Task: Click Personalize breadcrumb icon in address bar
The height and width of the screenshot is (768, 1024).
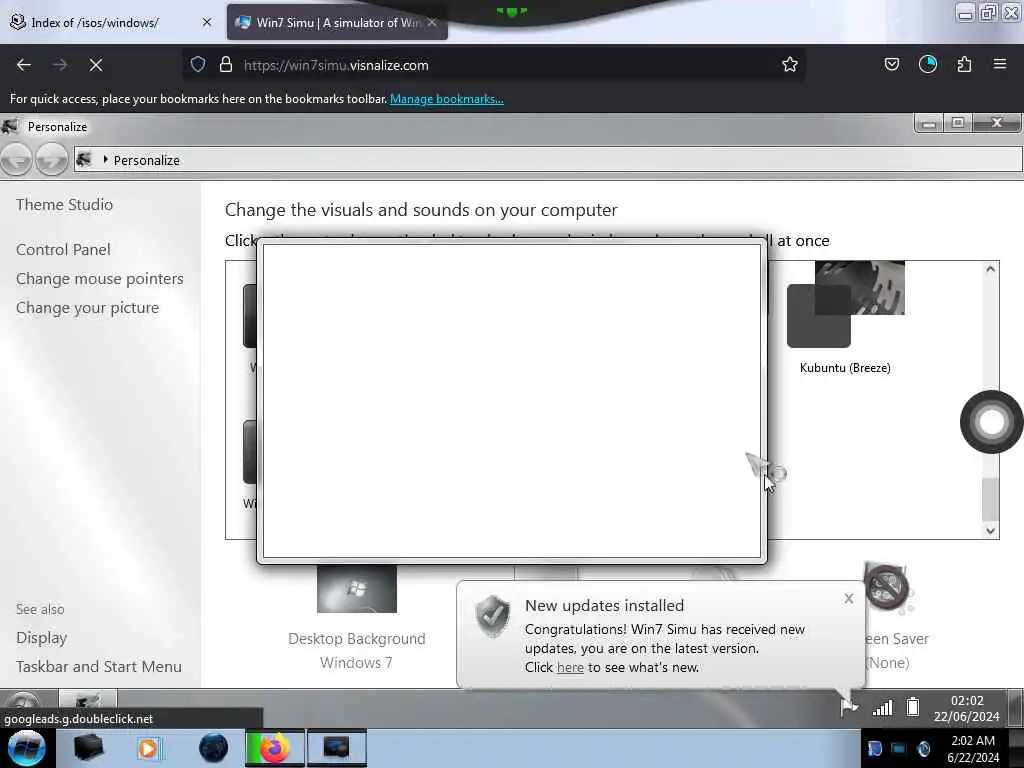Action: pos(84,159)
